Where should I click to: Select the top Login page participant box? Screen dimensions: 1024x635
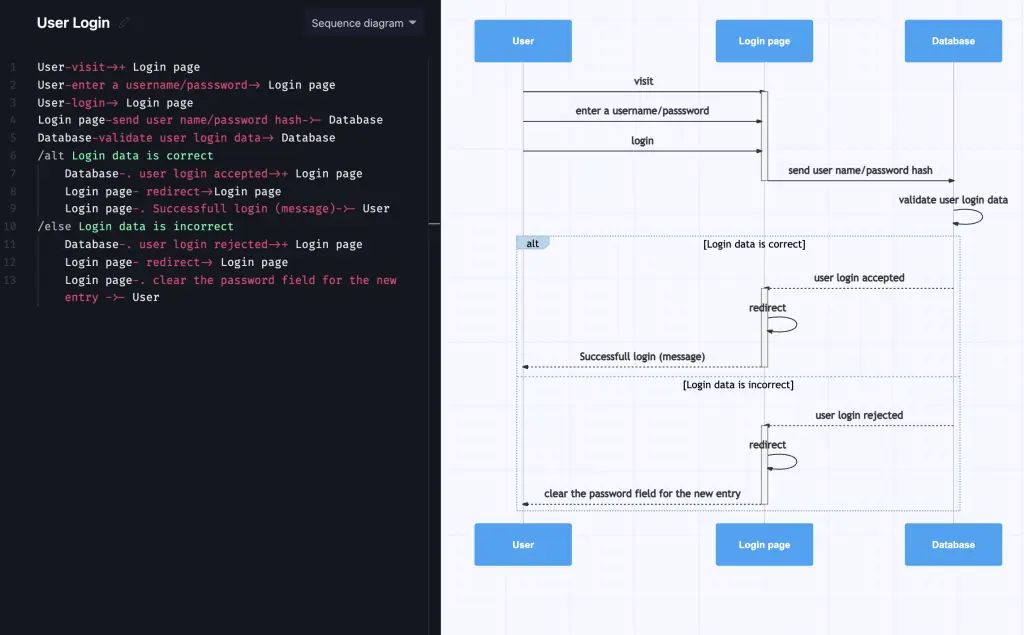(x=764, y=41)
